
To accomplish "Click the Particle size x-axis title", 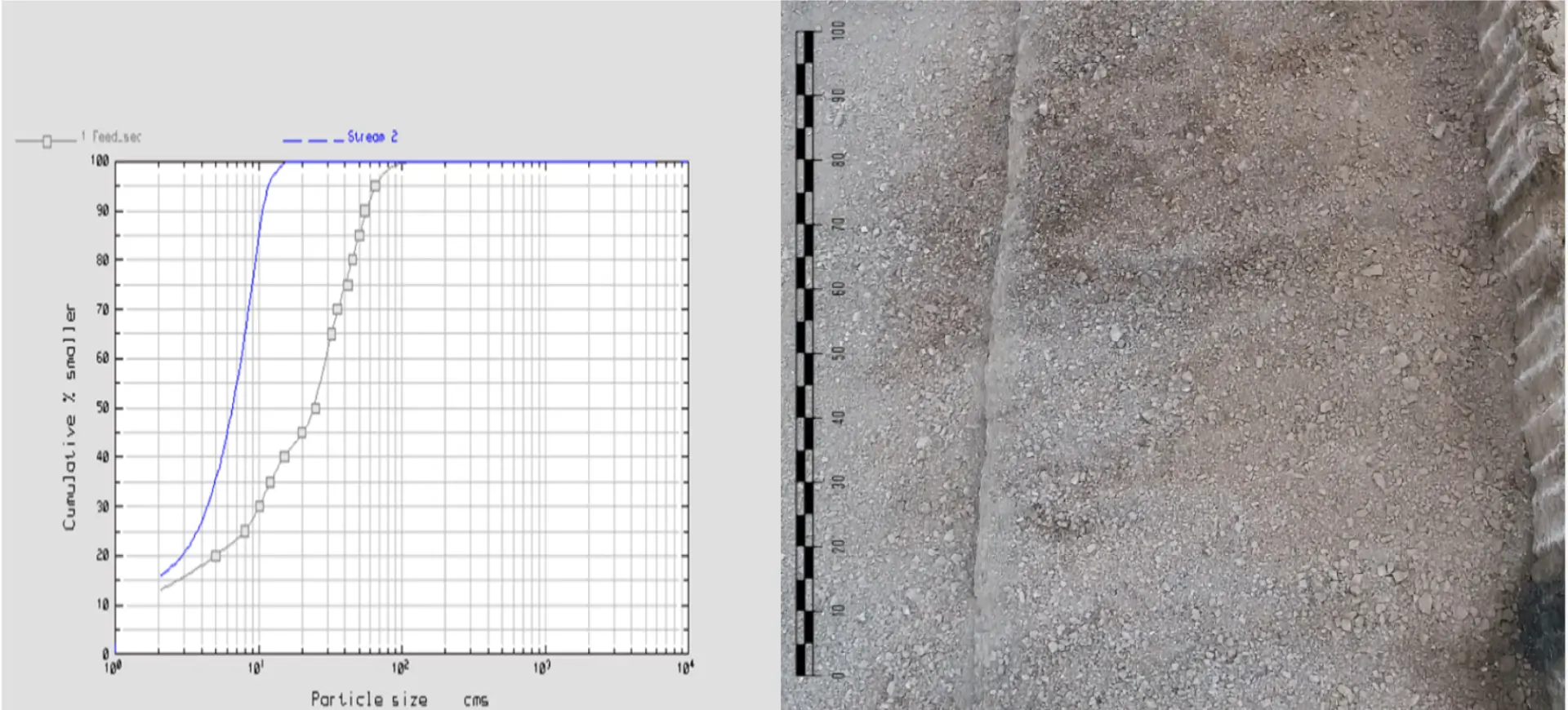I will click(x=369, y=699).
